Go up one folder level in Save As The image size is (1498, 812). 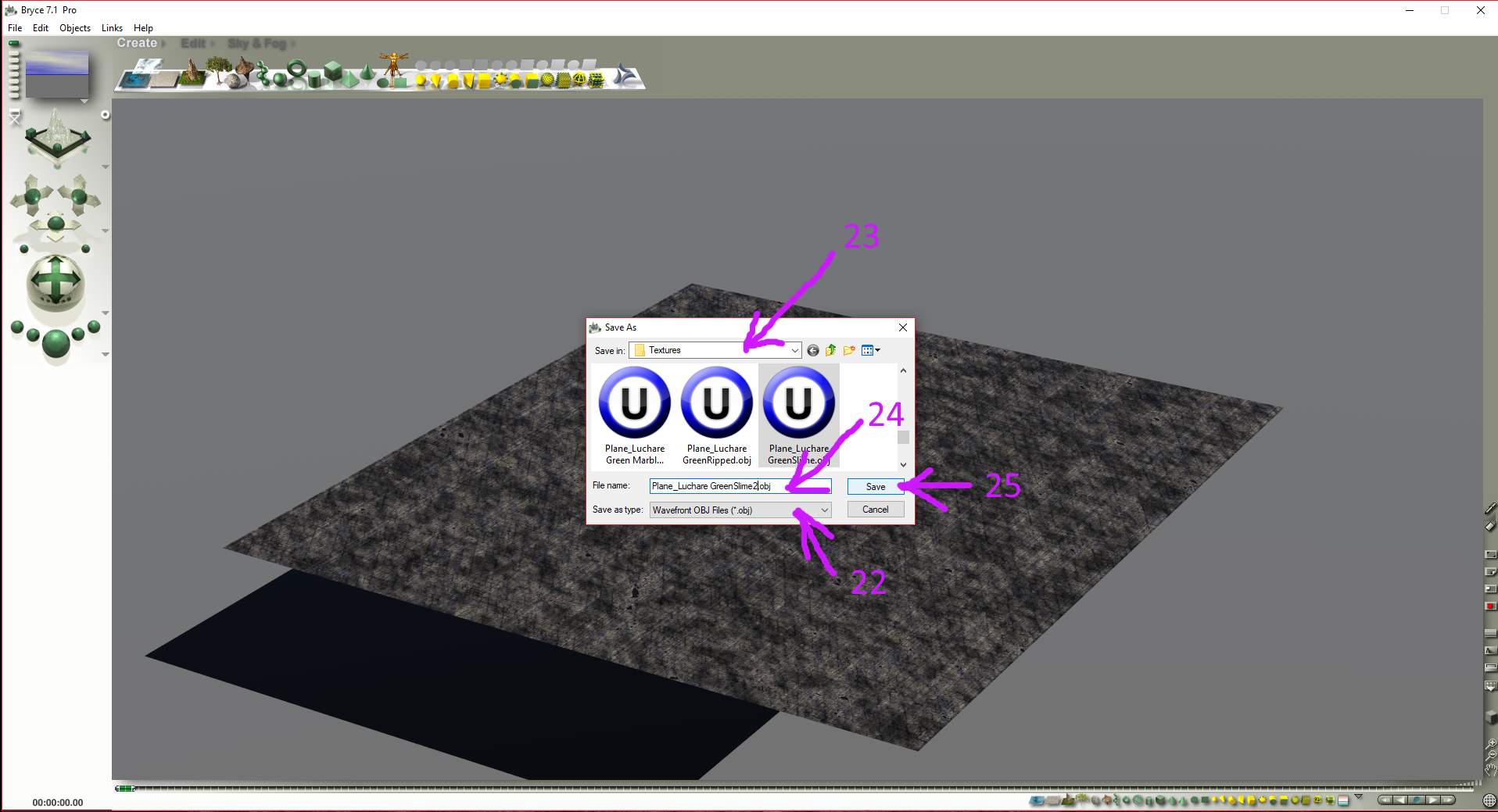[x=831, y=351]
